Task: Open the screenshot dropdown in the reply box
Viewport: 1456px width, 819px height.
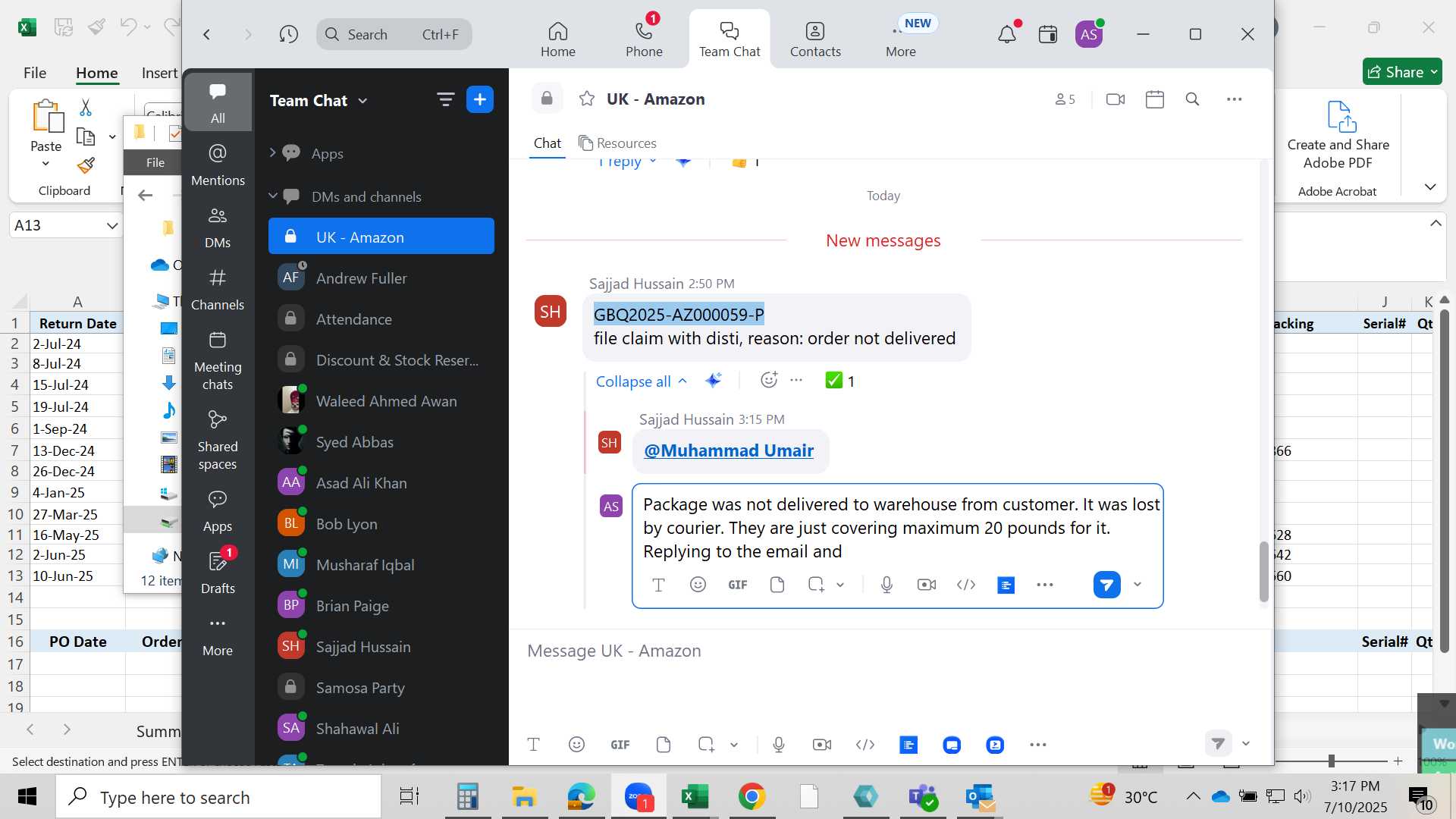Action: point(840,585)
